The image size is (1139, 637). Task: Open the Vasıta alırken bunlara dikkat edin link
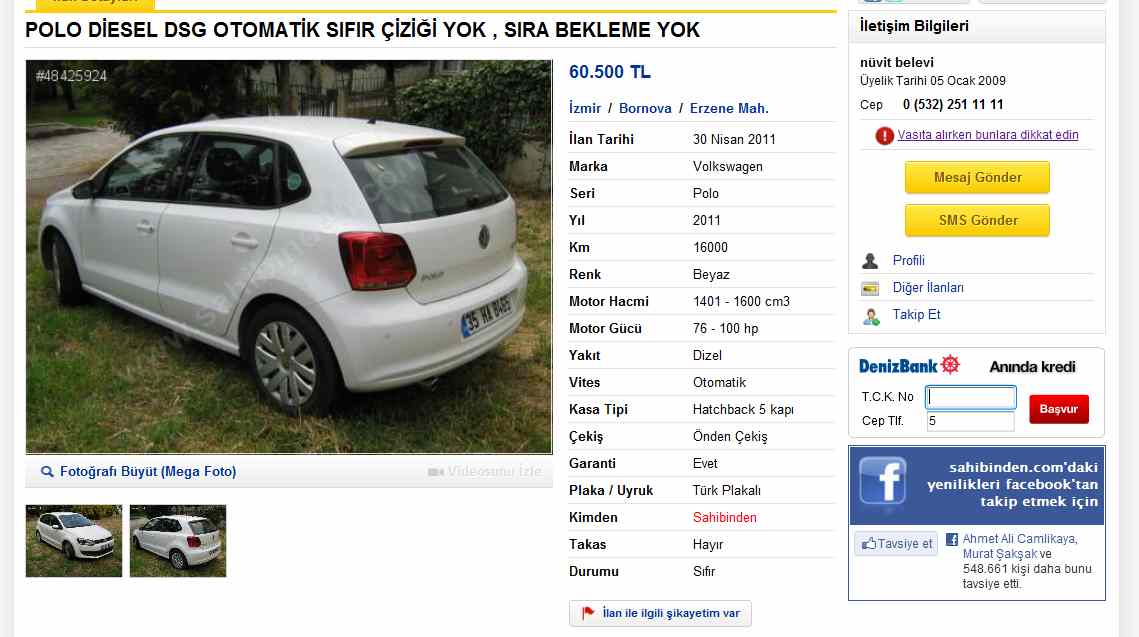click(x=987, y=135)
